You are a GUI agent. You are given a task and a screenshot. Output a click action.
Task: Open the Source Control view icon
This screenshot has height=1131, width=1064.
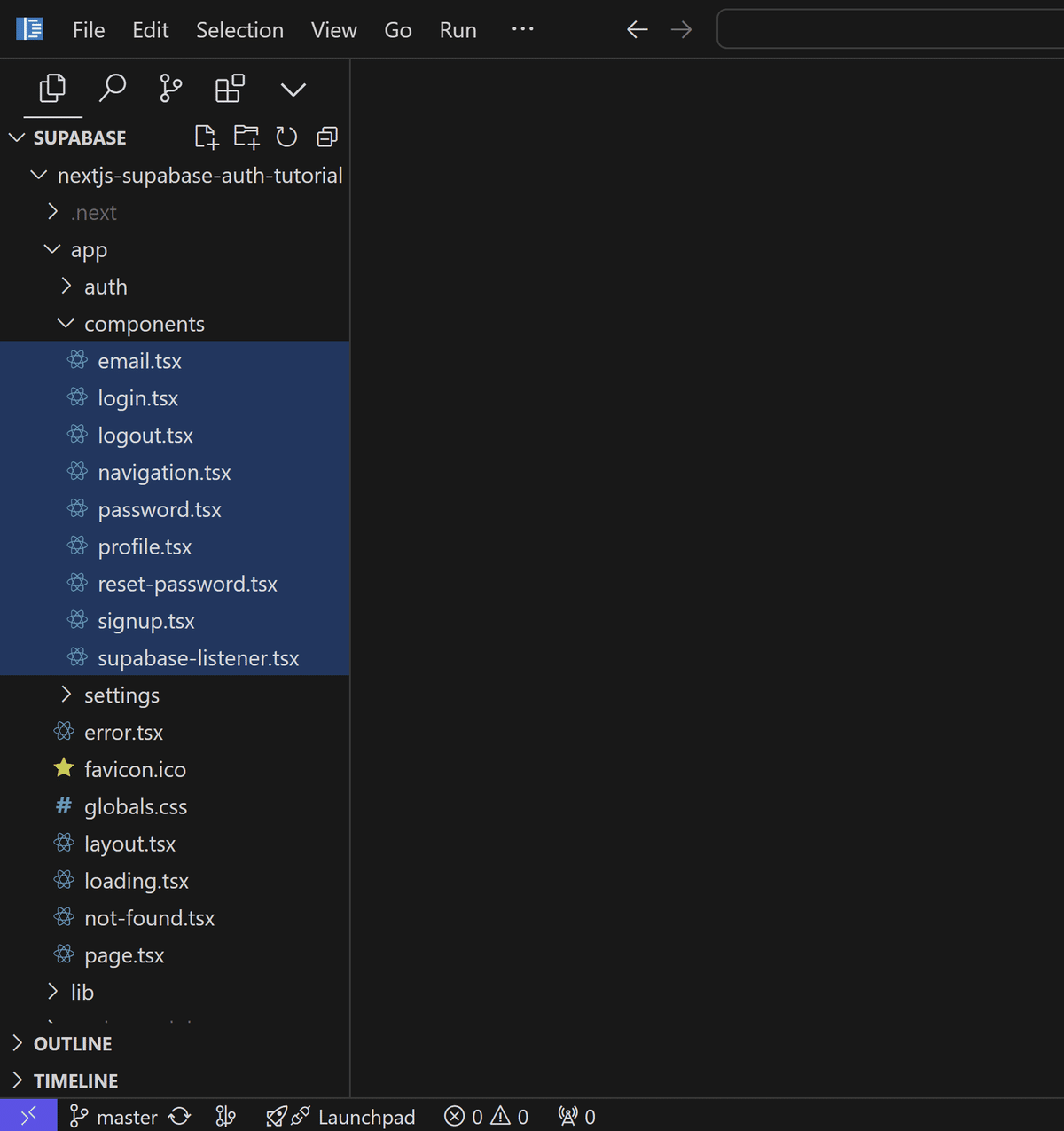(x=170, y=89)
